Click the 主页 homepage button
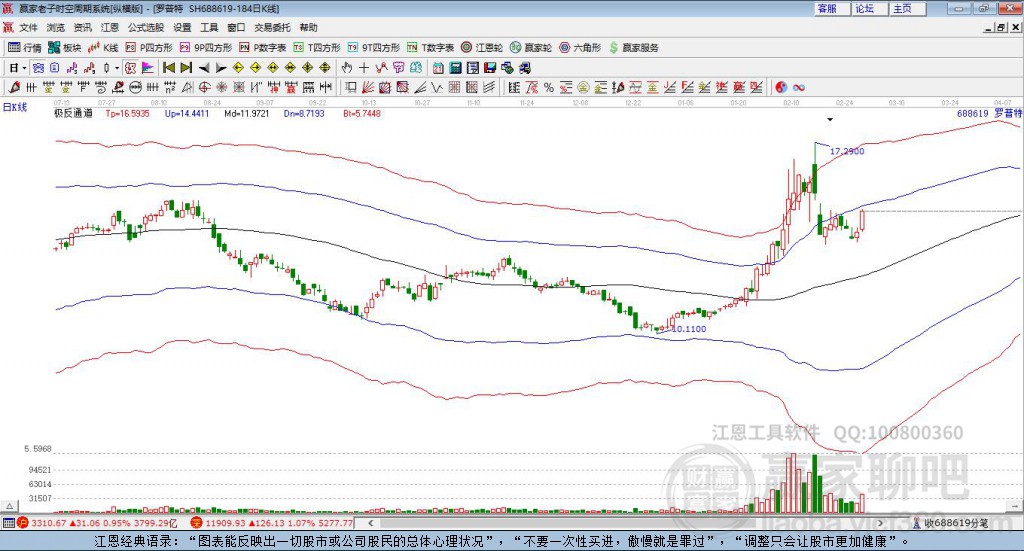 tap(906, 8)
